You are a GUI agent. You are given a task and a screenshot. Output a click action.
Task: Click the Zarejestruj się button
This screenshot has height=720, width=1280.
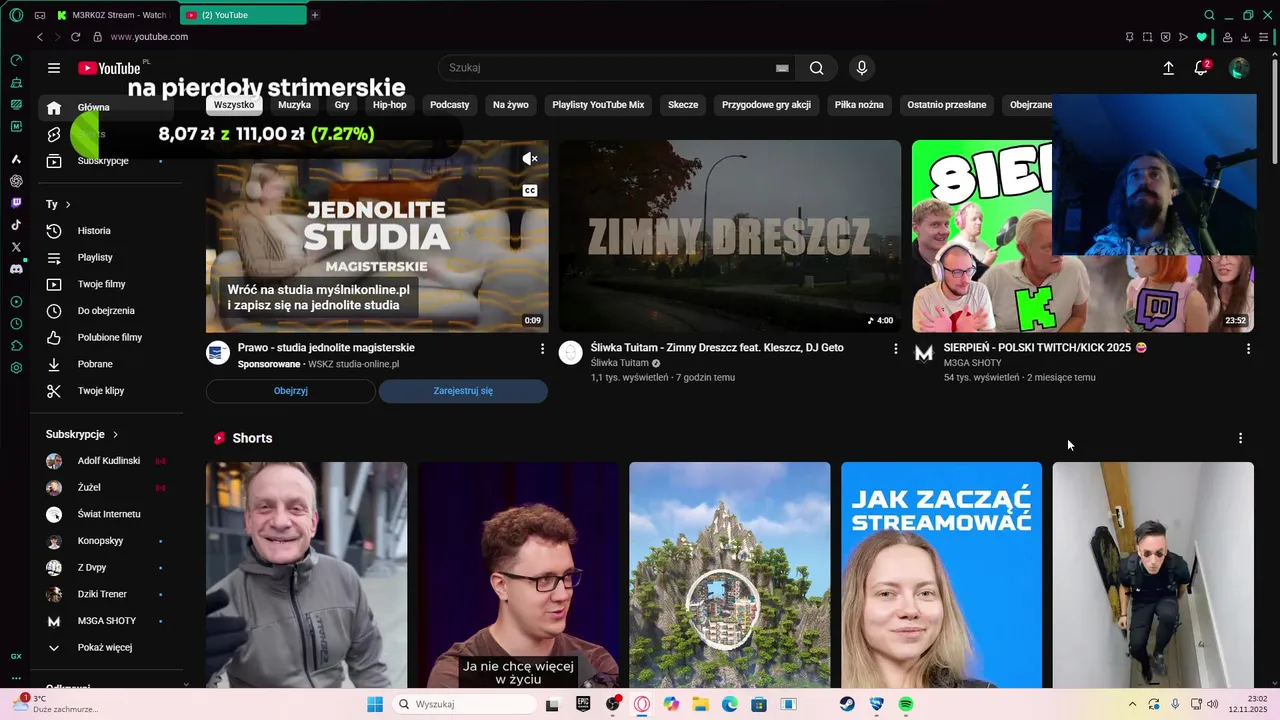point(463,391)
